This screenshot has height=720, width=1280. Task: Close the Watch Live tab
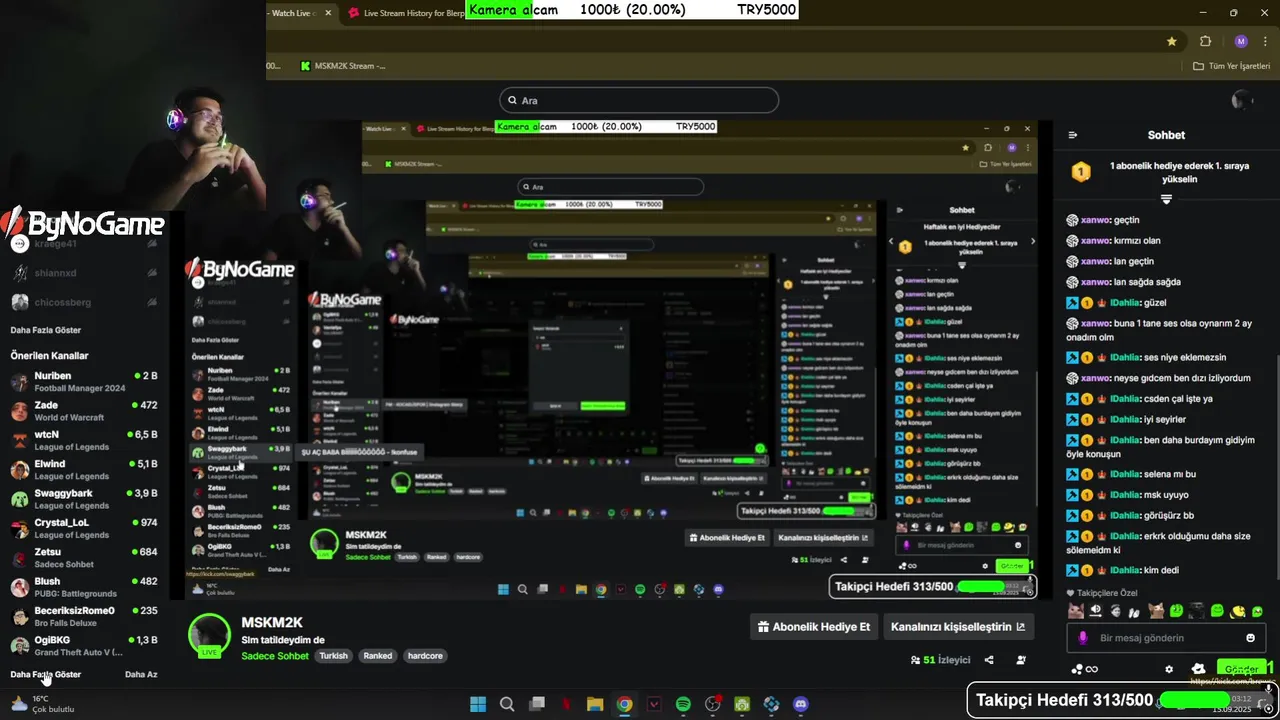(x=328, y=13)
